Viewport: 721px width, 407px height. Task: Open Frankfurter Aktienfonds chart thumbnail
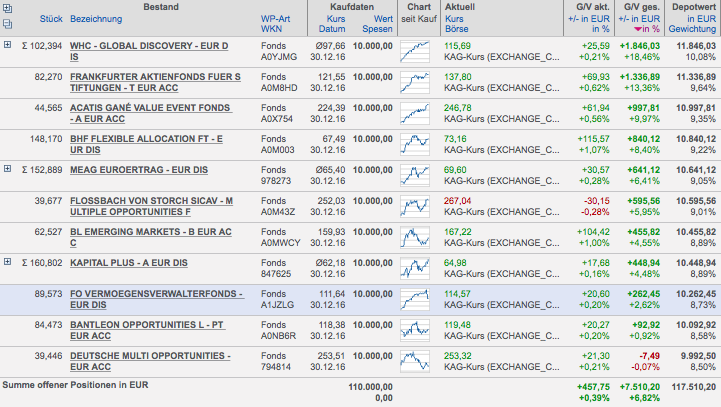pyautogui.click(x=415, y=82)
